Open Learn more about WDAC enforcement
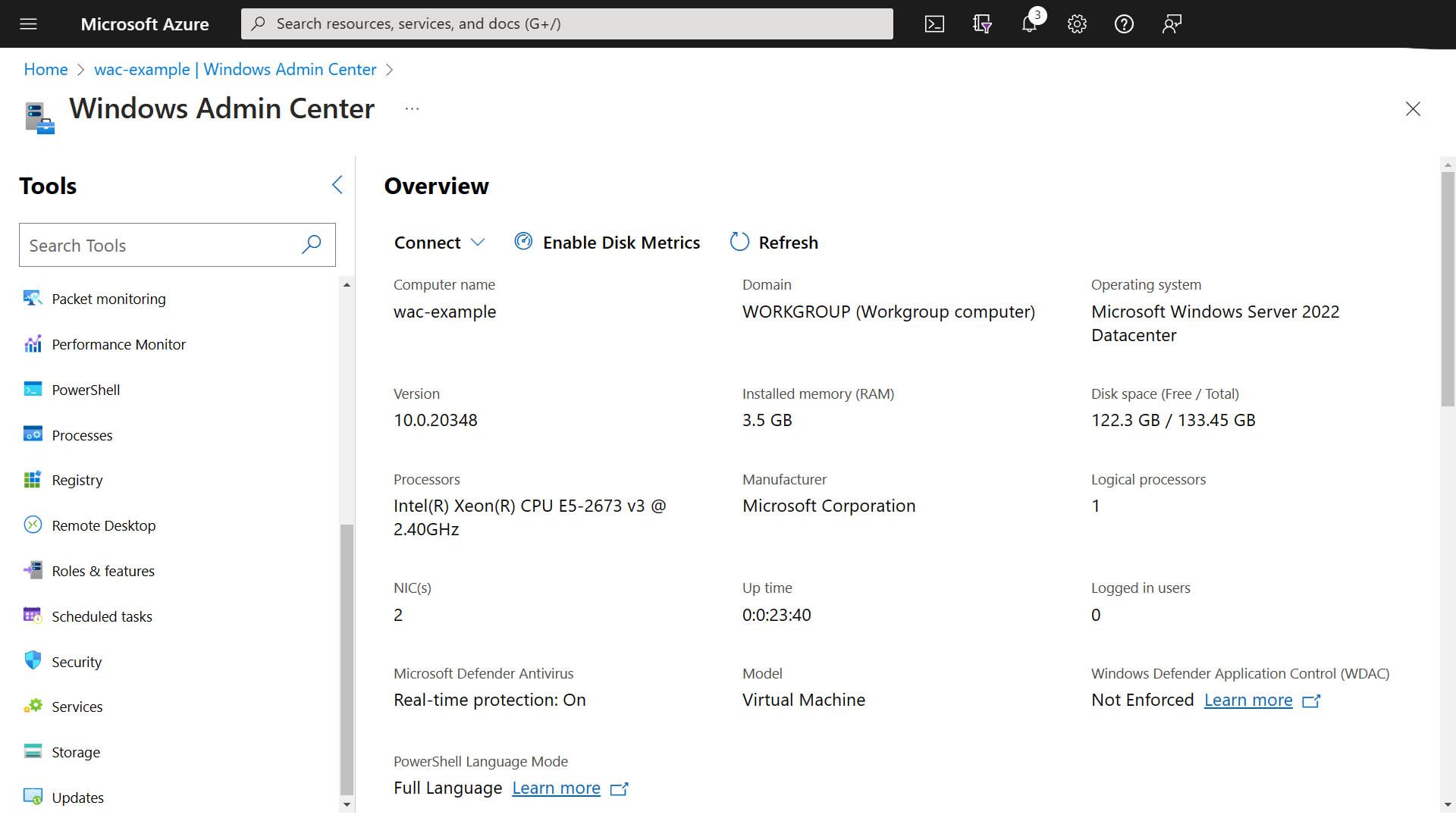Screen dimensions: 1456x818 pyautogui.click(x=1248, y=700)
